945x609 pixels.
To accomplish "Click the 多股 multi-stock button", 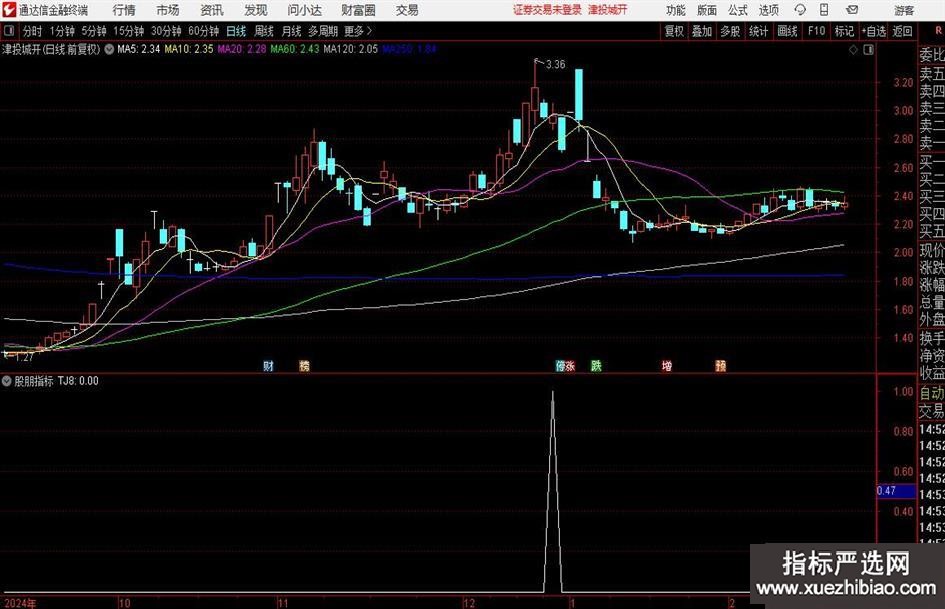I will pyautogui.click(x=730, y=31).
